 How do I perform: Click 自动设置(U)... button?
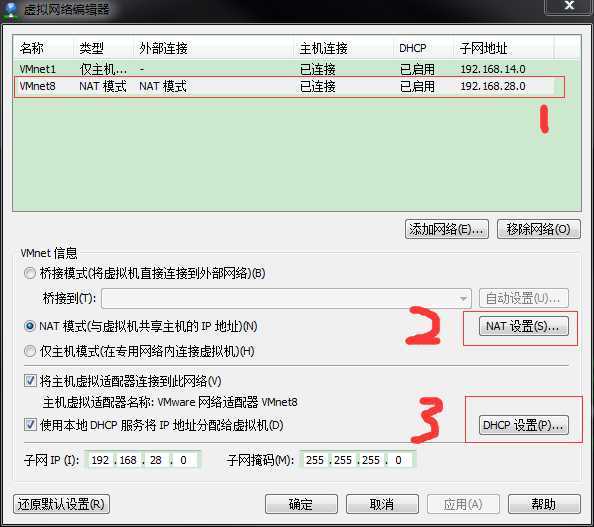(524, 298)
